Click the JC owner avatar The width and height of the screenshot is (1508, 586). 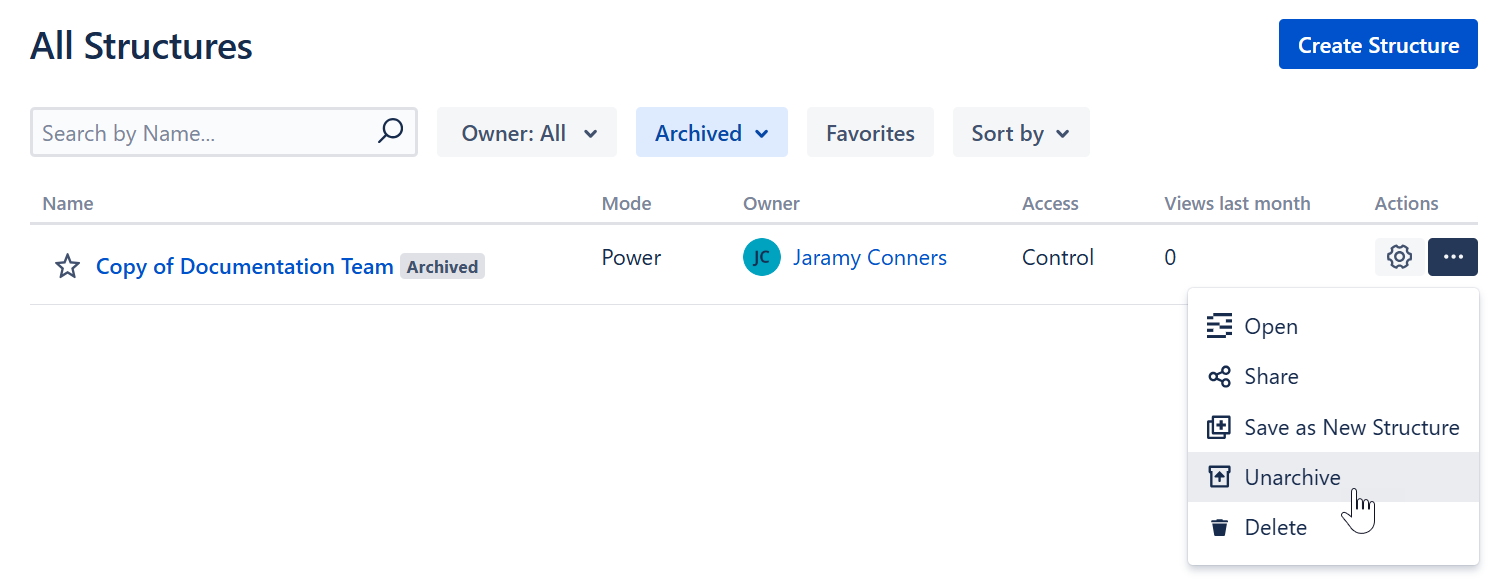pyautogui.click(x=762, y=258)
